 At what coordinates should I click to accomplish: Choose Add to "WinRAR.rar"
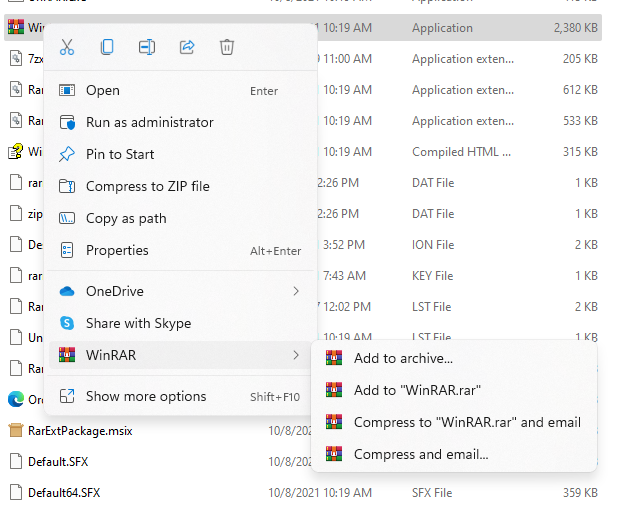(454, 390)
